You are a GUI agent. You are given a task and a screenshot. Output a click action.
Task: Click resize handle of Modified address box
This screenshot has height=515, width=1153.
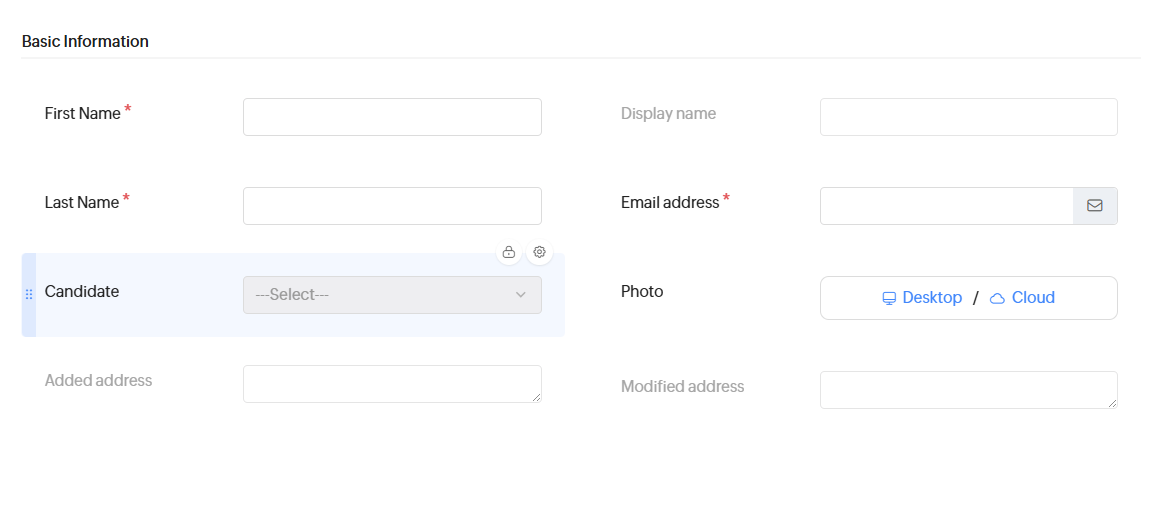[1112, 403]
